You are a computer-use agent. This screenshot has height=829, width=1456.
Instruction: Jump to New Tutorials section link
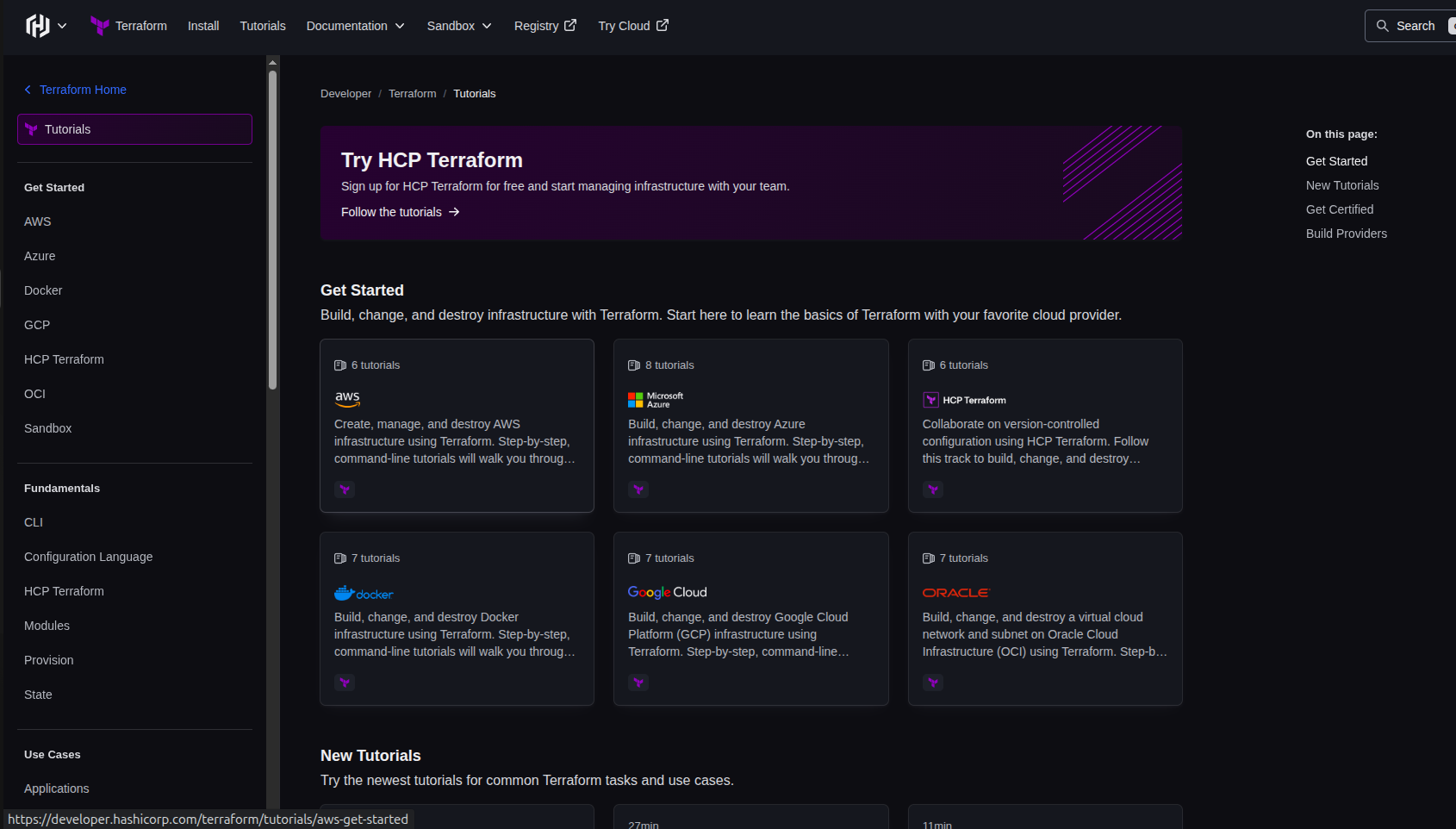pyautogui.click(x=1342, y=185)
